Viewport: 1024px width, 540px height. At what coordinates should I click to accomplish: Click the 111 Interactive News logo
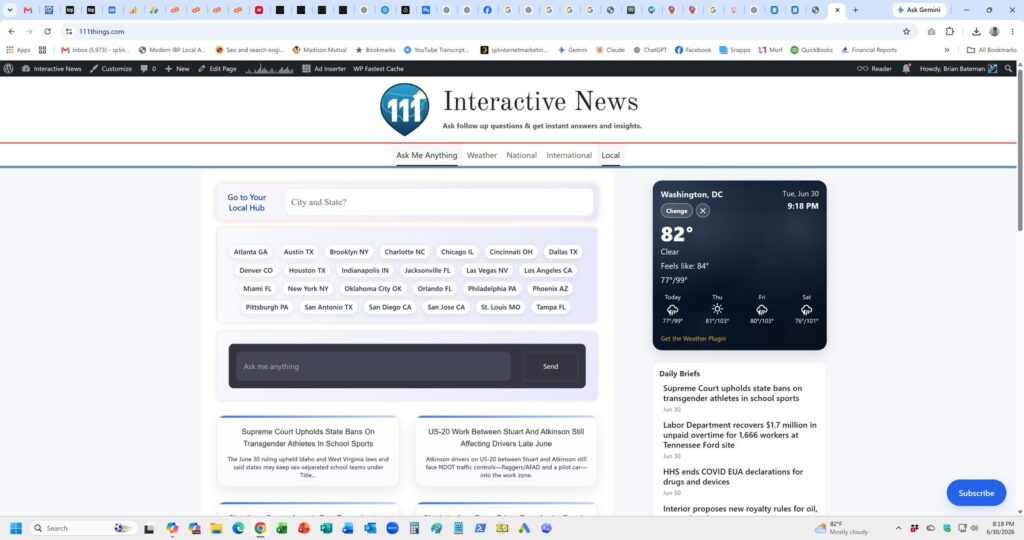click(405, 109)
